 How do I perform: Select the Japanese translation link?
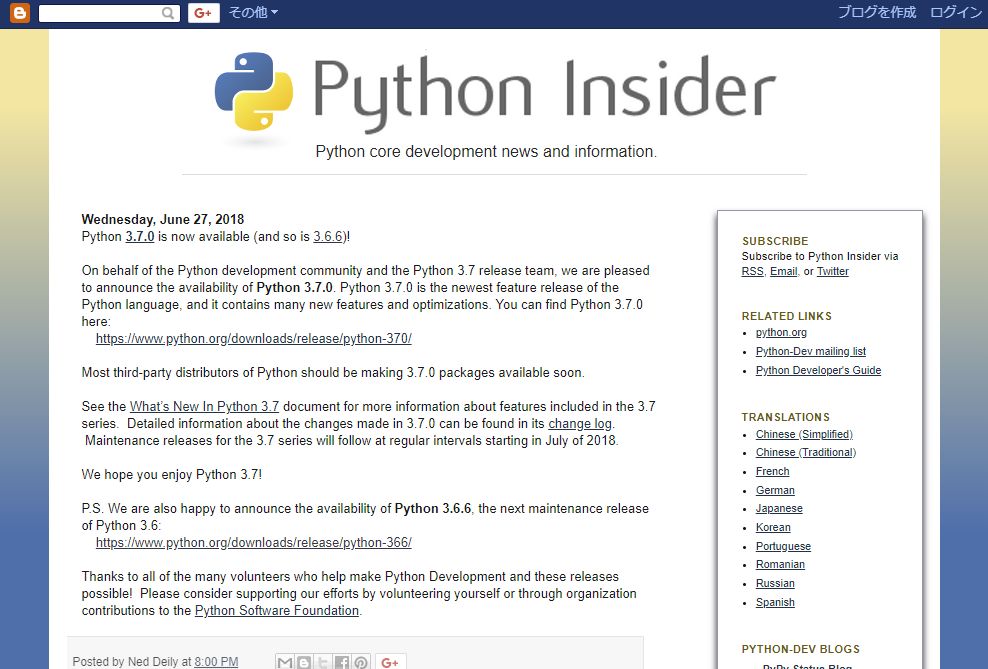pyautogui.click(x=778, y=508)
